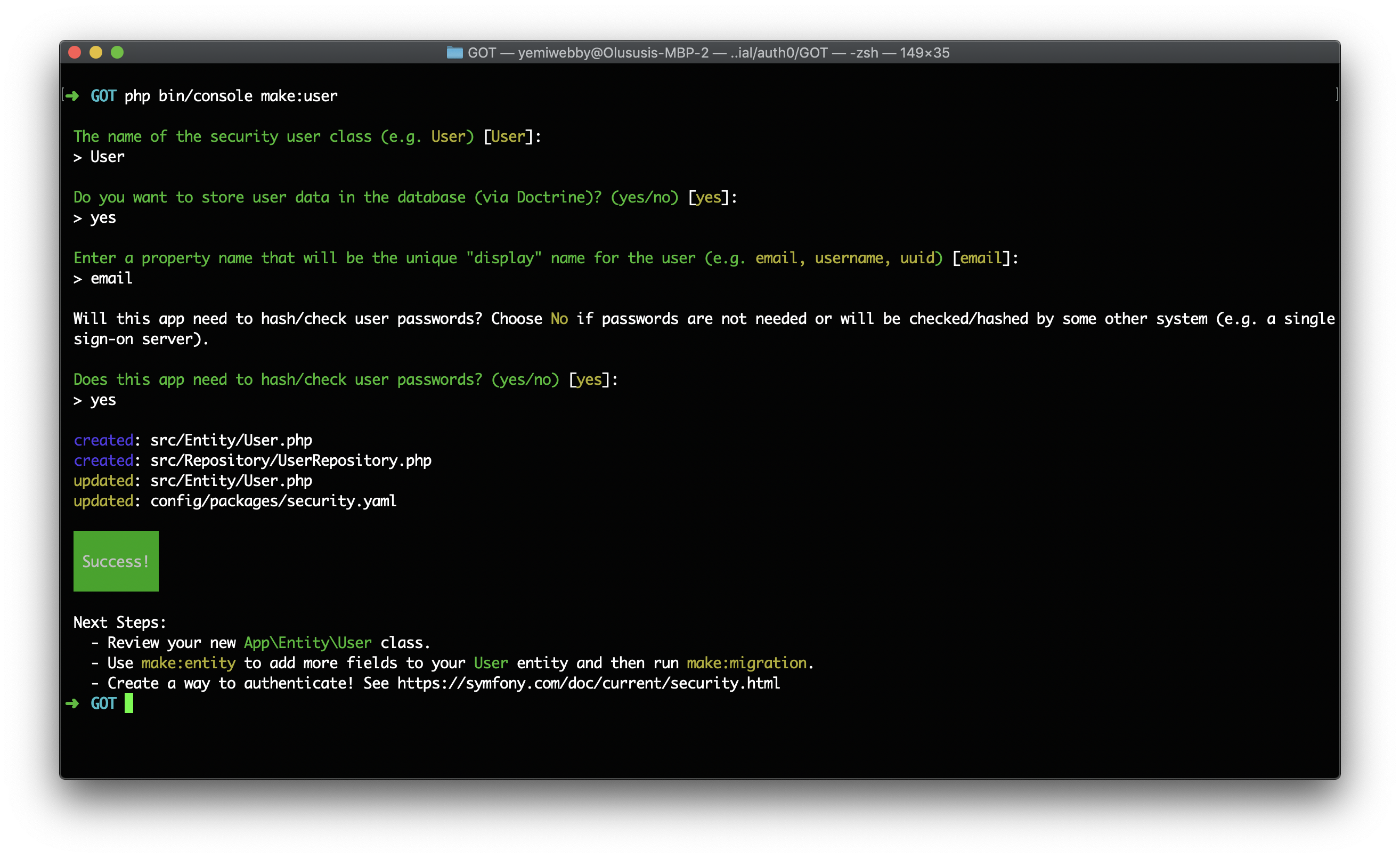Click config/packages/security.yaml file path
This screenshot has height=858, width=1400.
tap(273, 500)
